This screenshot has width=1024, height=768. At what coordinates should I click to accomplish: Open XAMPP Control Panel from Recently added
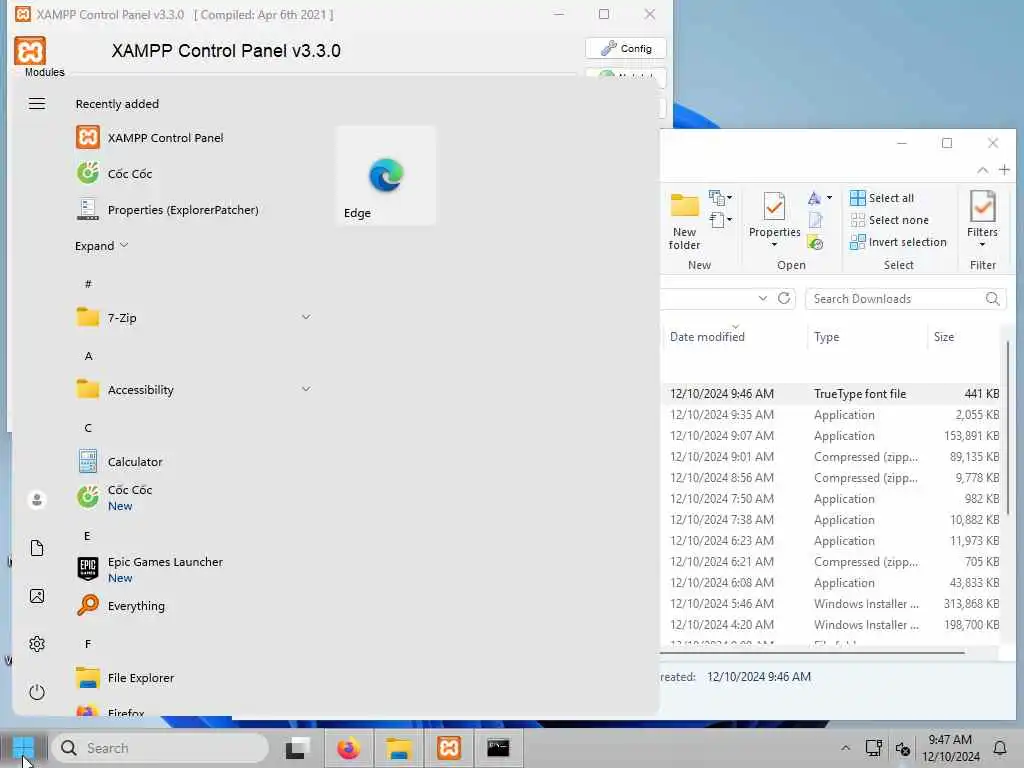click(x=150, y=138)
